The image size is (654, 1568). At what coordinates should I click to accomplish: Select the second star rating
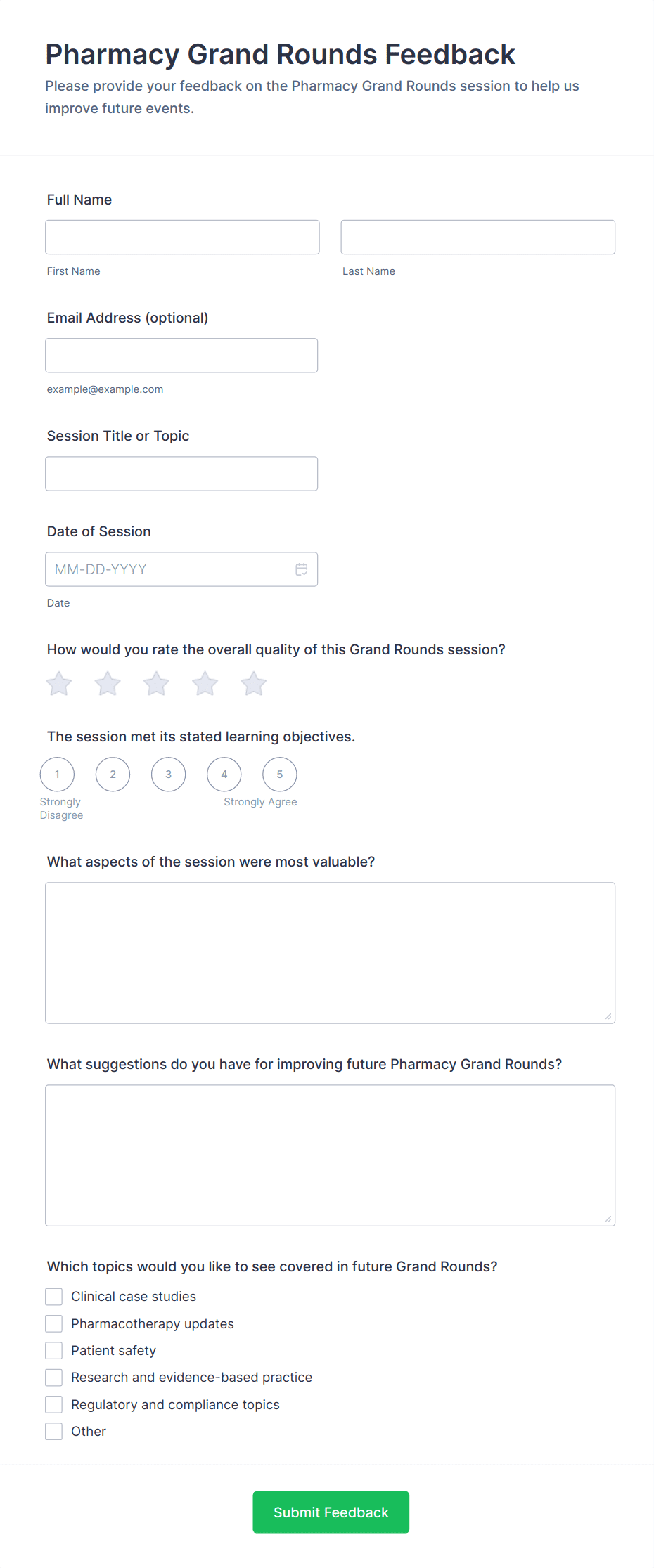[x=108, y=683]
